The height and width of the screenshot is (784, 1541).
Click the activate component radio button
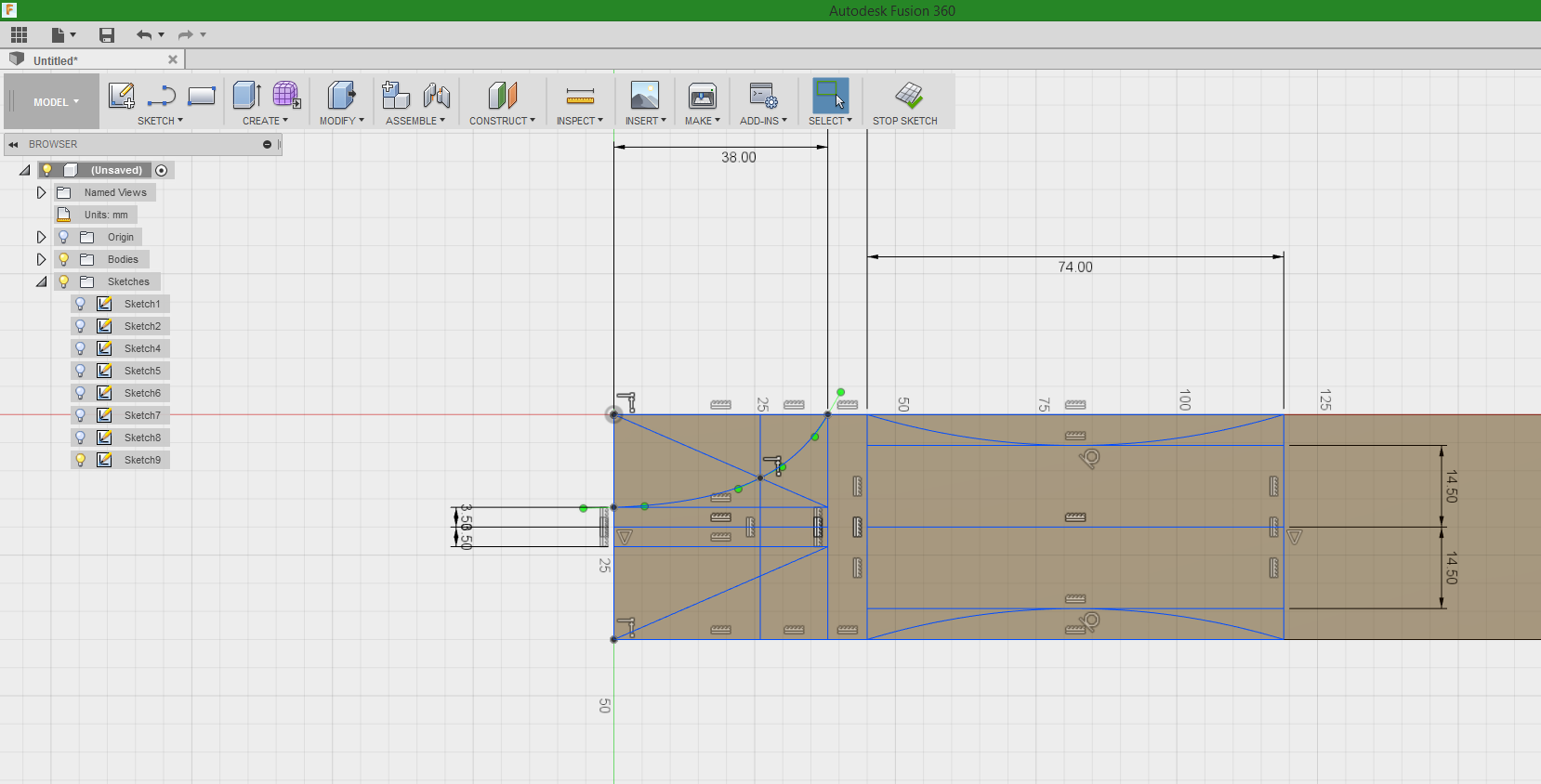tap(162, 170)
